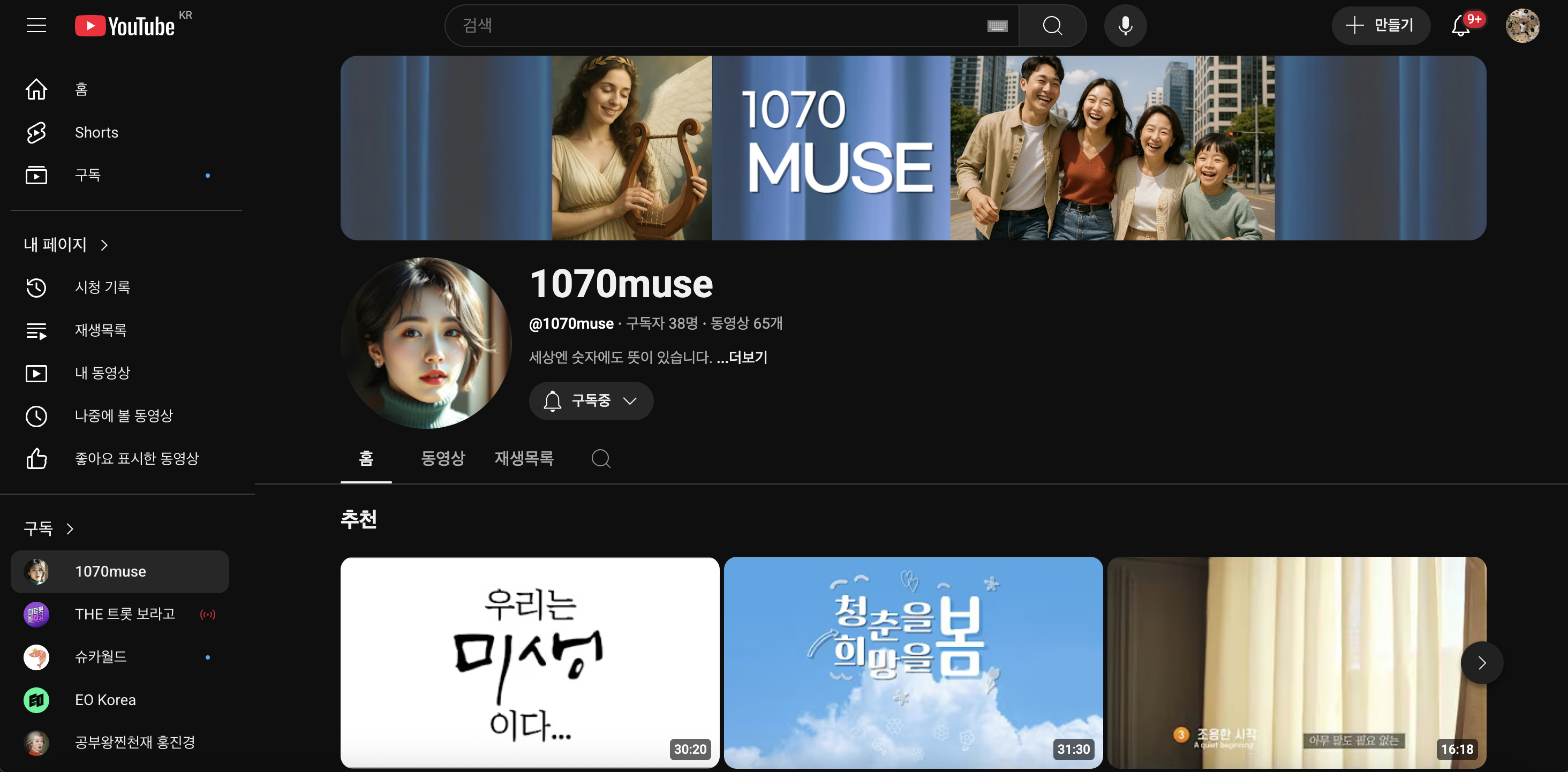Image resolution: width=1568 pixels, height=772 pixels.
Task: Click the search magnifier button
Action: tap(1052, 26)
